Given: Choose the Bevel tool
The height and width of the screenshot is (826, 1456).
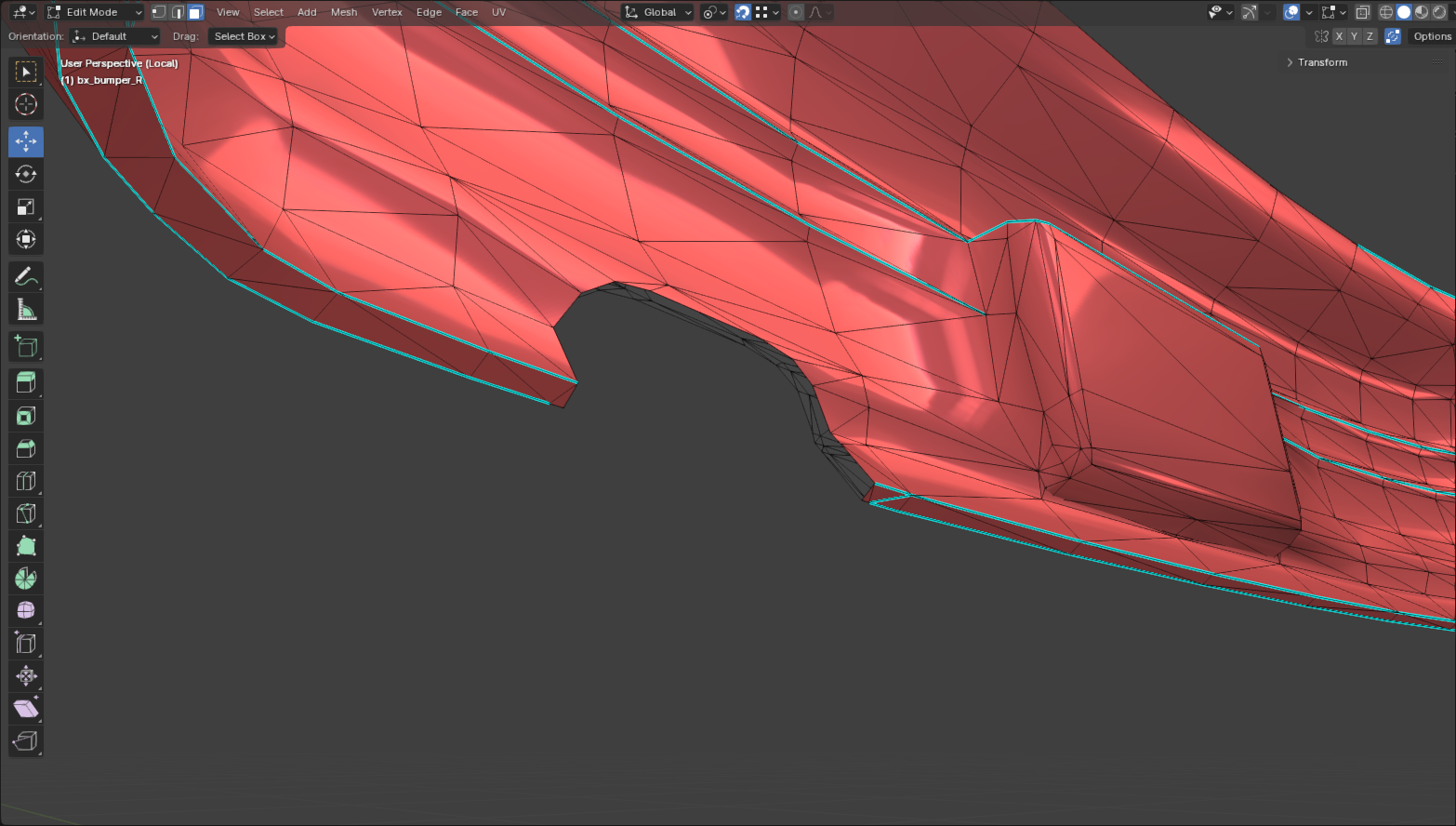Looking at the screenshot, I should pos(26,448).
